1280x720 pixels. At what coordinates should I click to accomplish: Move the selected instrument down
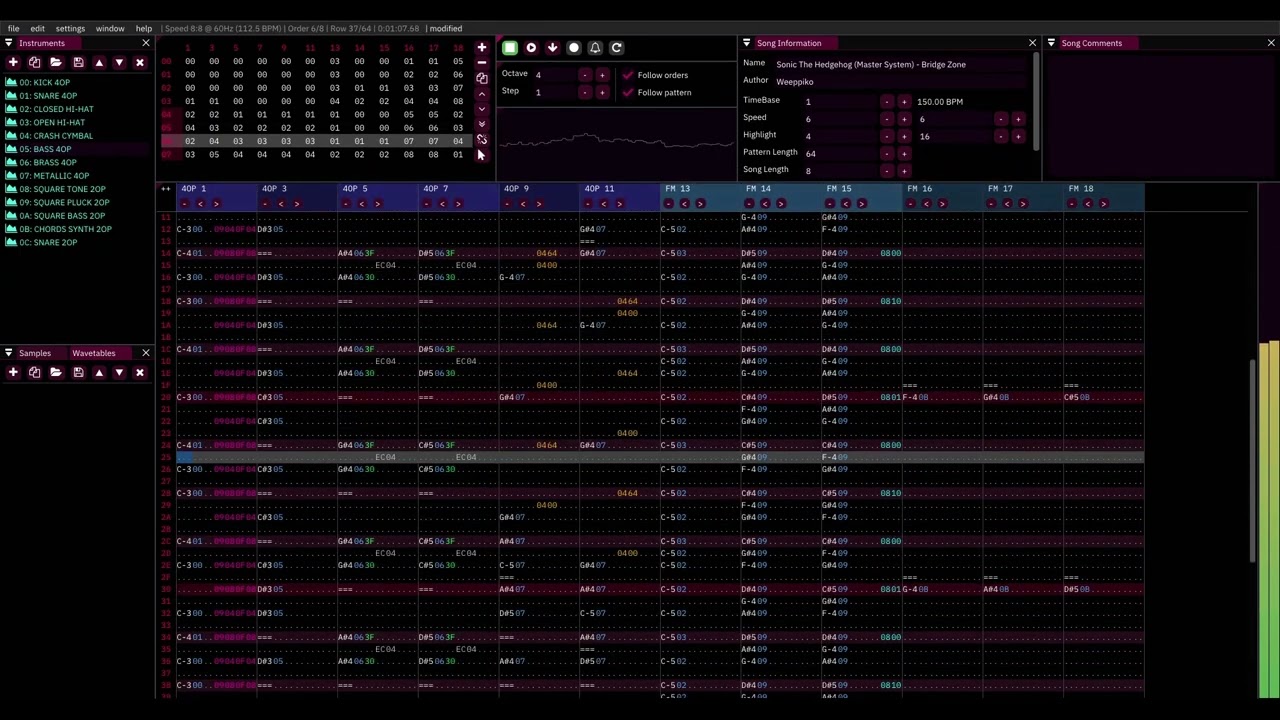[x=119, y=63]
